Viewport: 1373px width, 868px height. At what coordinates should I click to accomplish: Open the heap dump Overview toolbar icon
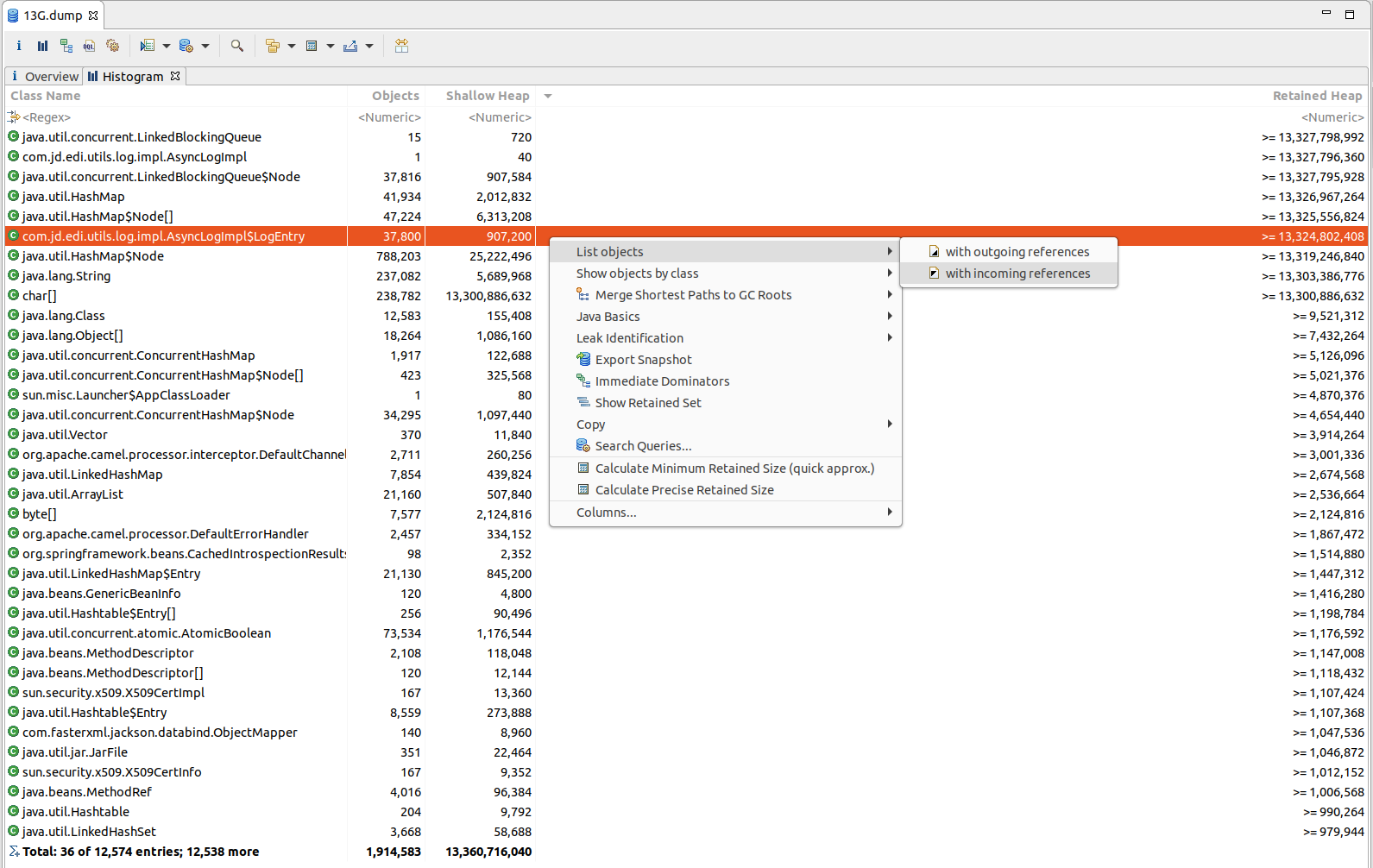click(x=19, y=46)
